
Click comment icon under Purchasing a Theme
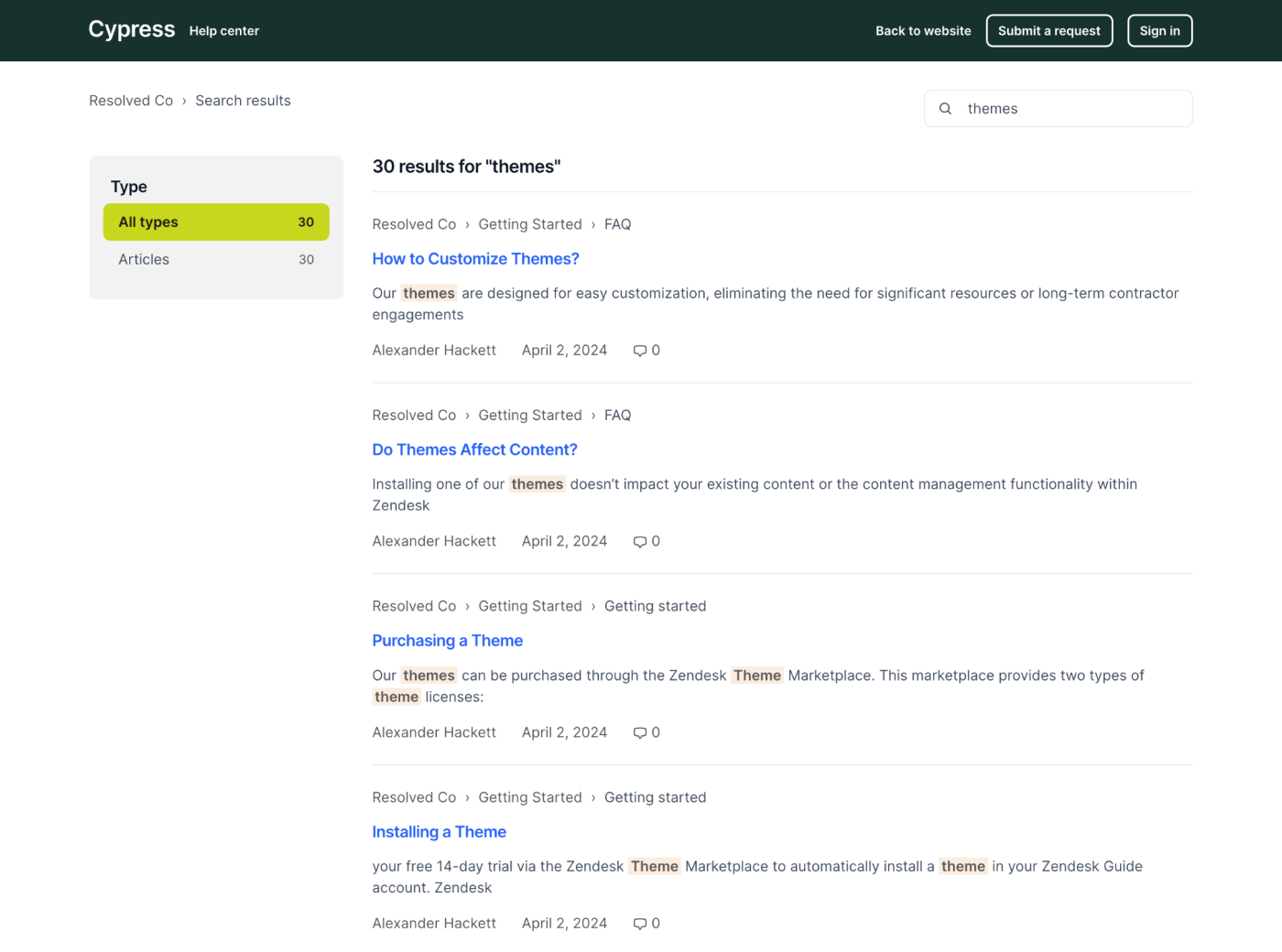[x=640, y=733]
